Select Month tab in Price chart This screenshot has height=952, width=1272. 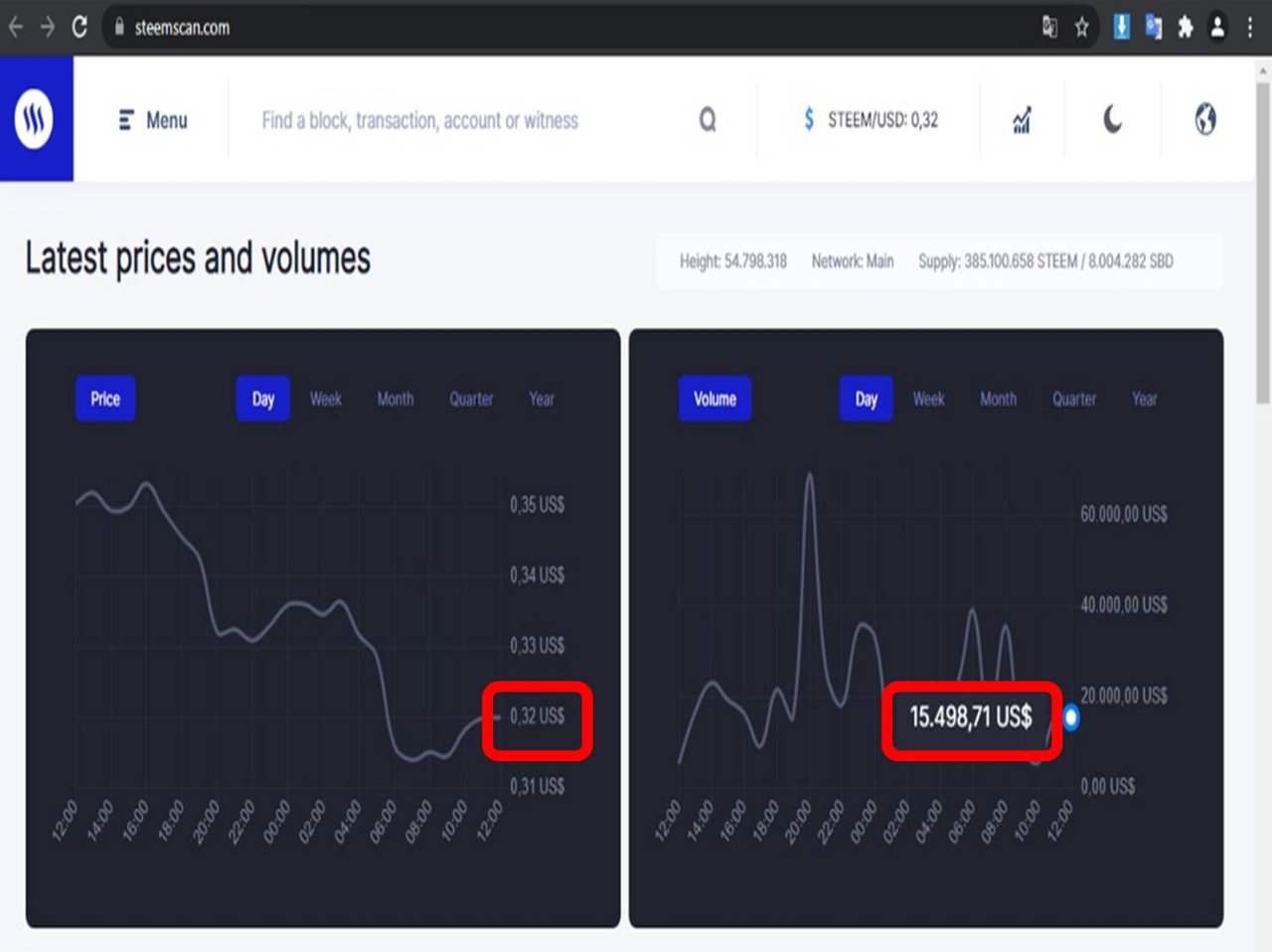[x=396, y=398]
